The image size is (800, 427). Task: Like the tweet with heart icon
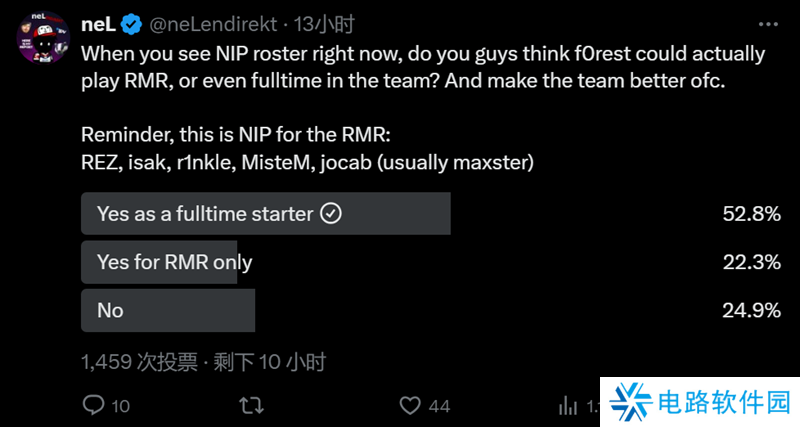pos(410,405)
